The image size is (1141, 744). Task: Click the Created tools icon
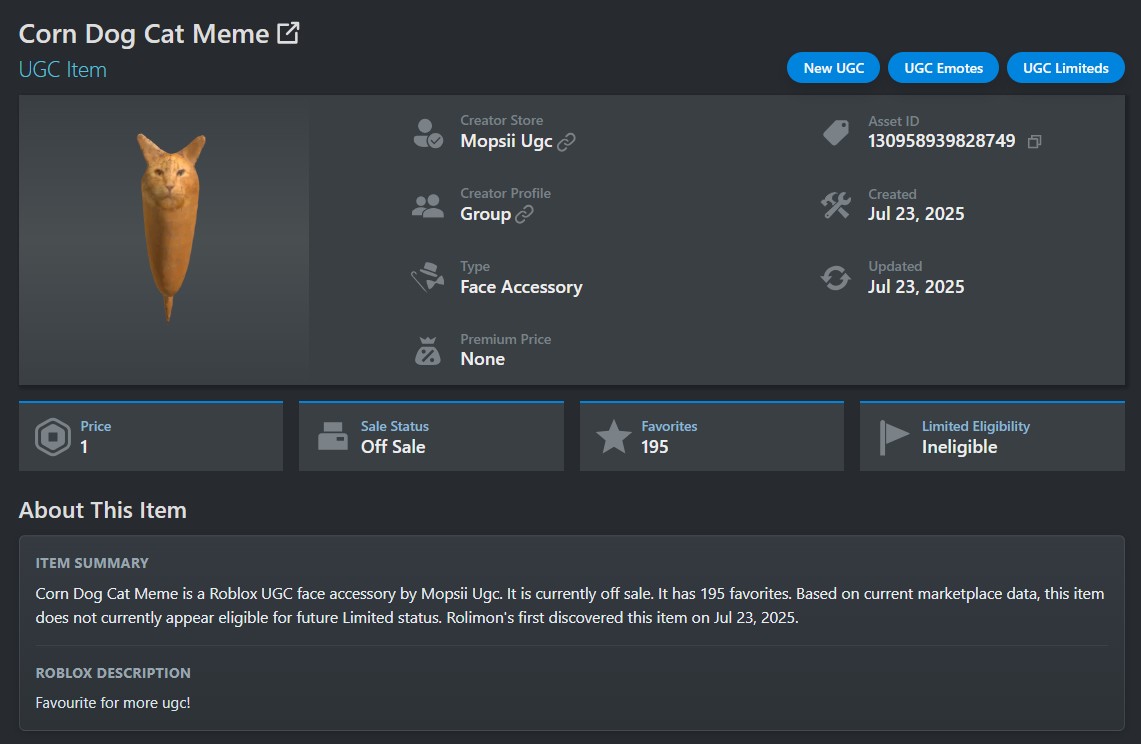point(835,205)
